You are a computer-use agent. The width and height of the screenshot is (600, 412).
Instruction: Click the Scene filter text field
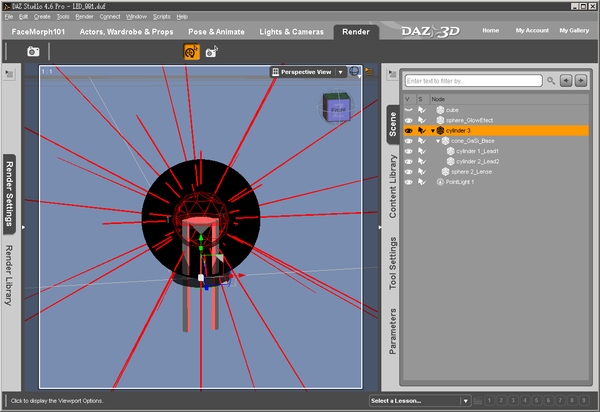pyautogui.click(x=473, y=81)
